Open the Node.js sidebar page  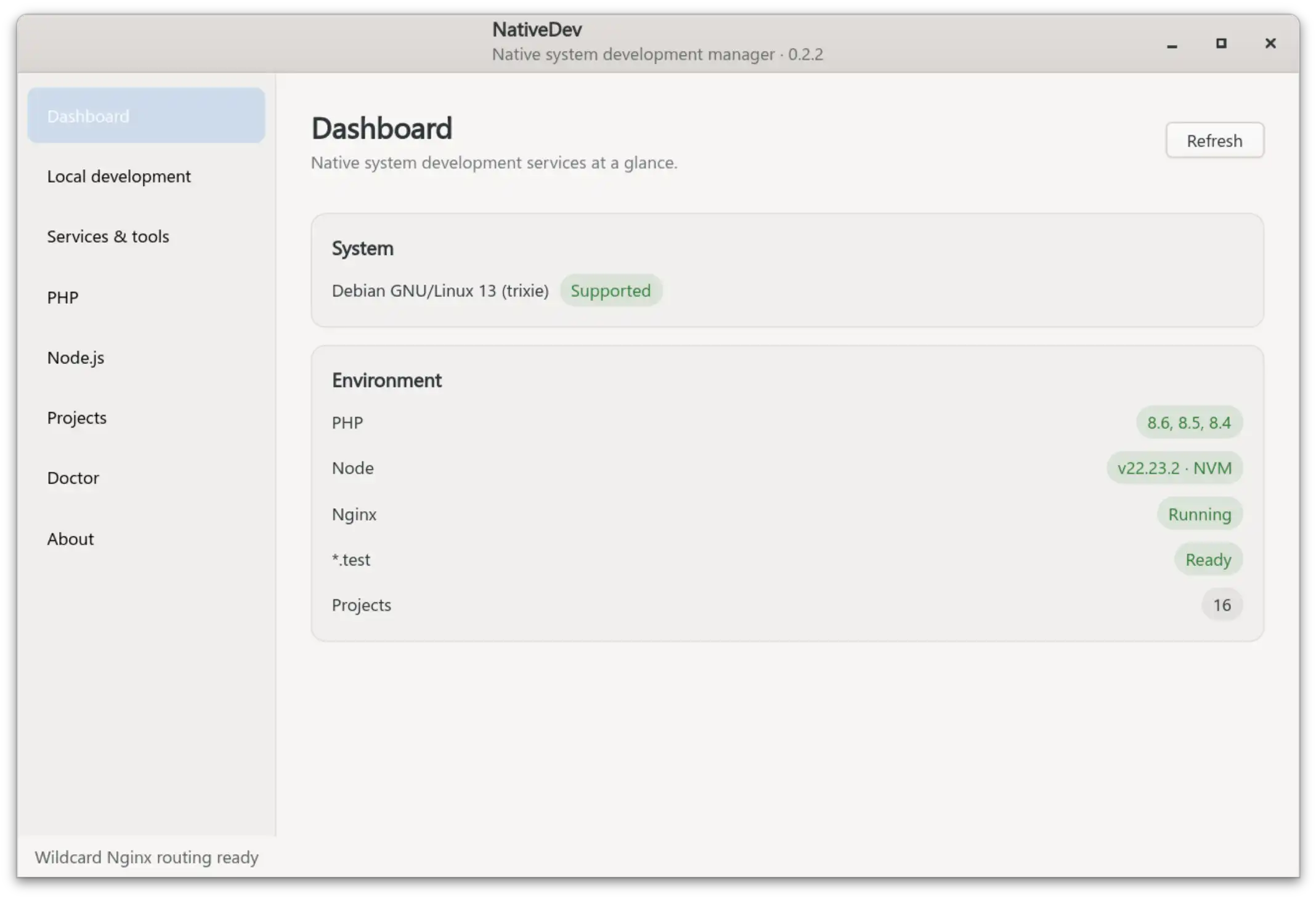(146, 357)
